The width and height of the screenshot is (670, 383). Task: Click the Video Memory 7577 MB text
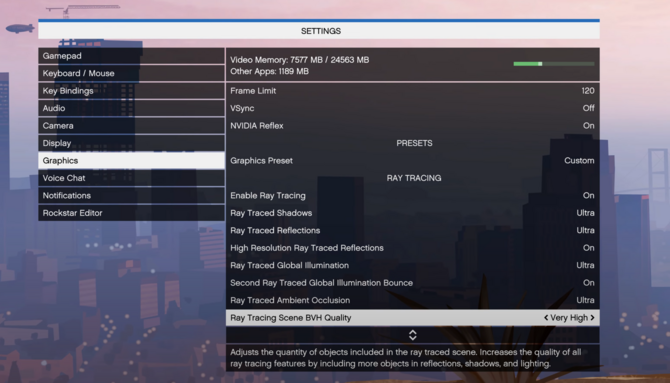coord(300,60)
